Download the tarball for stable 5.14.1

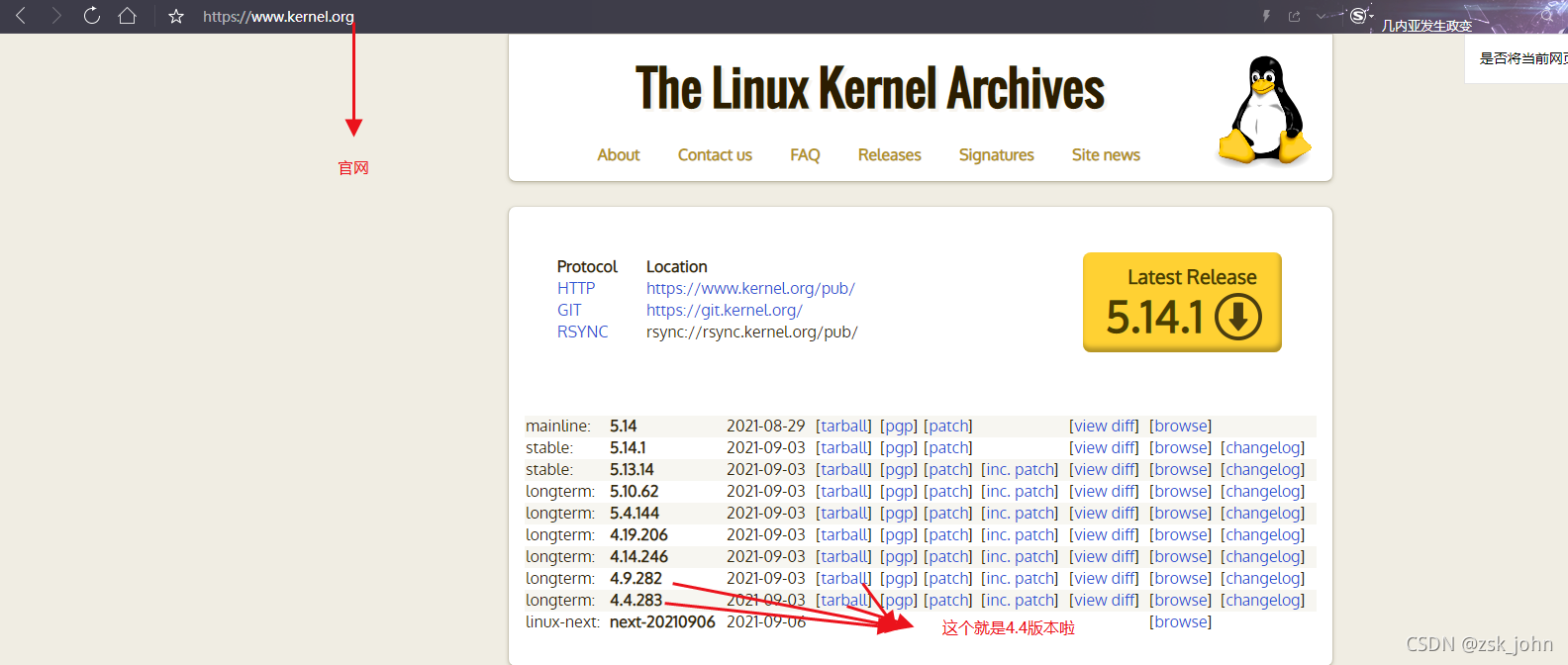click(843, 448)
